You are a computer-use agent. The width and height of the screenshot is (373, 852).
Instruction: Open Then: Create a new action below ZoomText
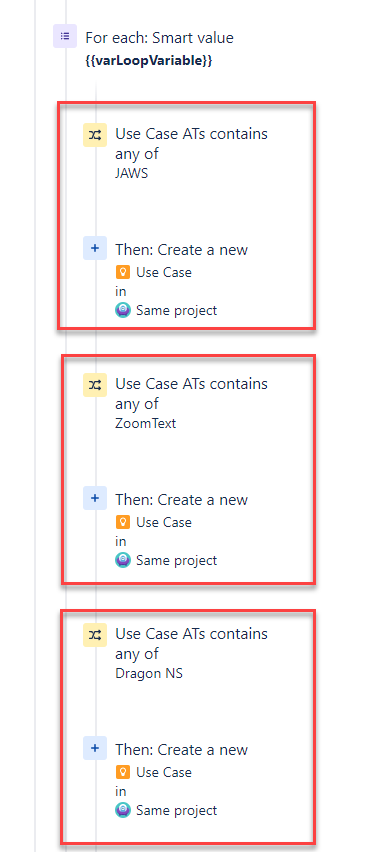[x=181, y=500]
